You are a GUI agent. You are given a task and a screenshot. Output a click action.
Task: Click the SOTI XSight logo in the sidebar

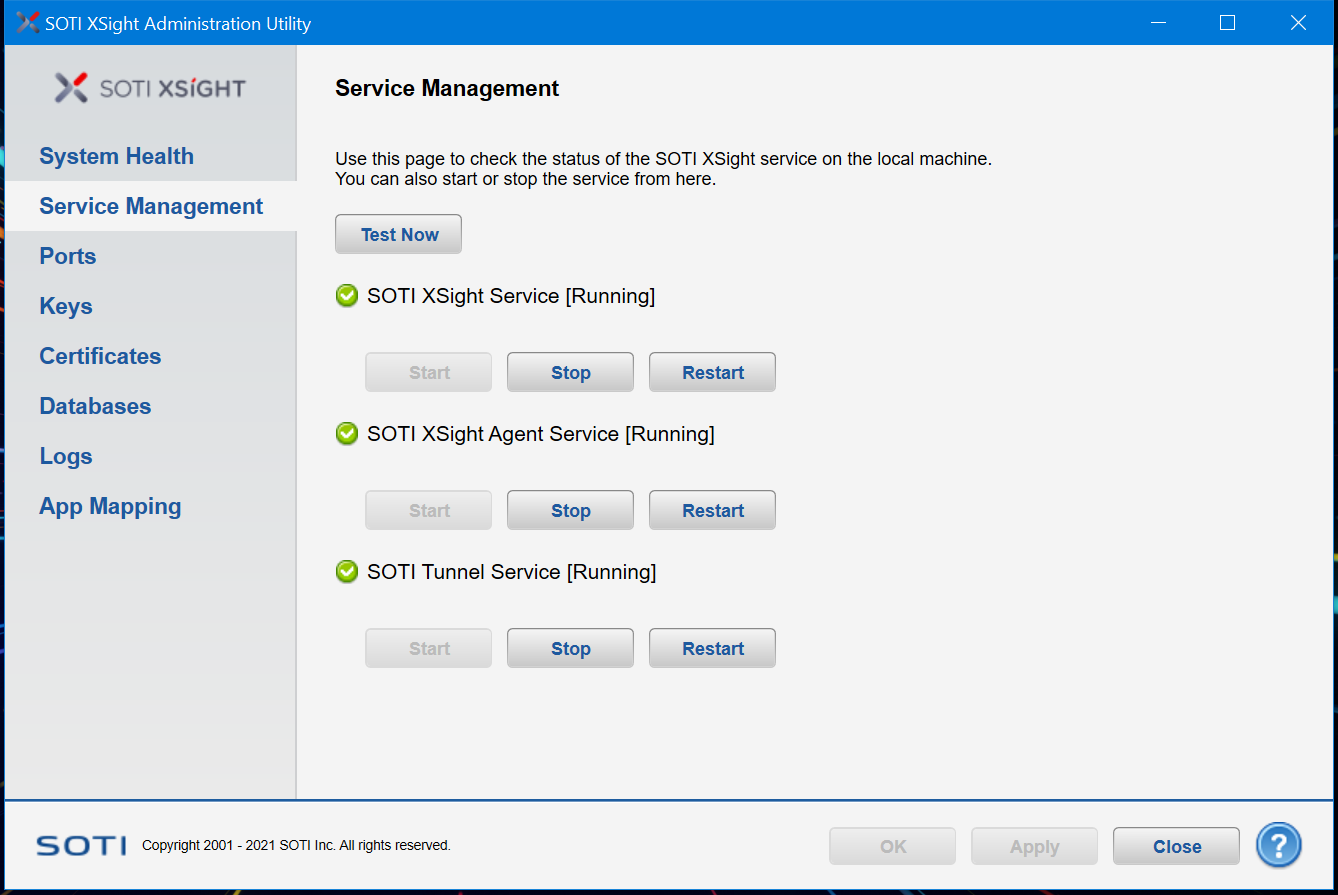150,88
